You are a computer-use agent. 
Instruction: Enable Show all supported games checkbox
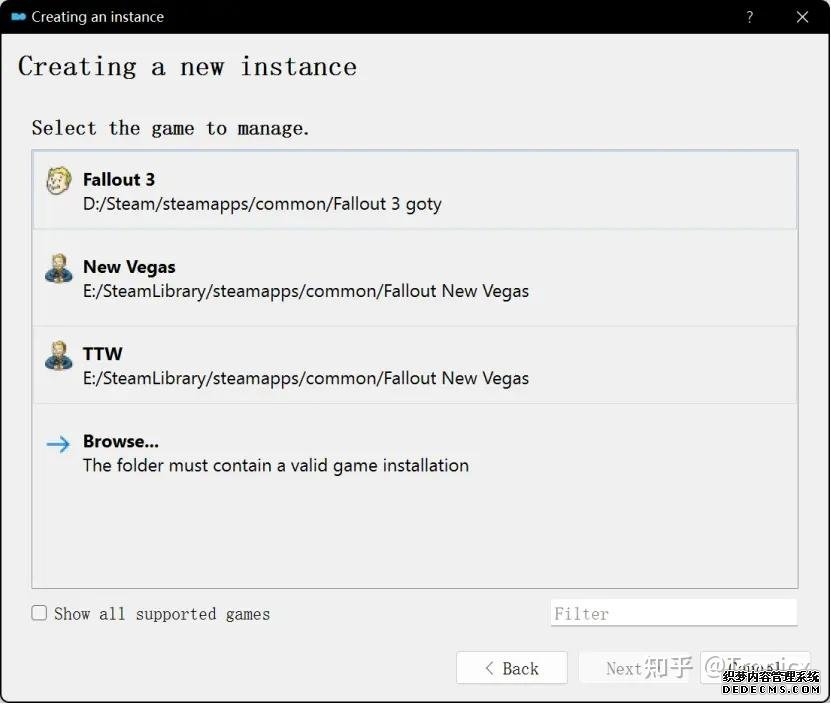pos(39,613)
